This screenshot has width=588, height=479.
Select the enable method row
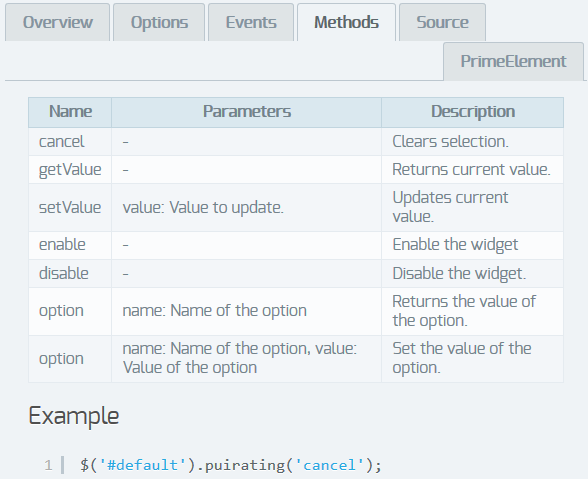point(296,245)
